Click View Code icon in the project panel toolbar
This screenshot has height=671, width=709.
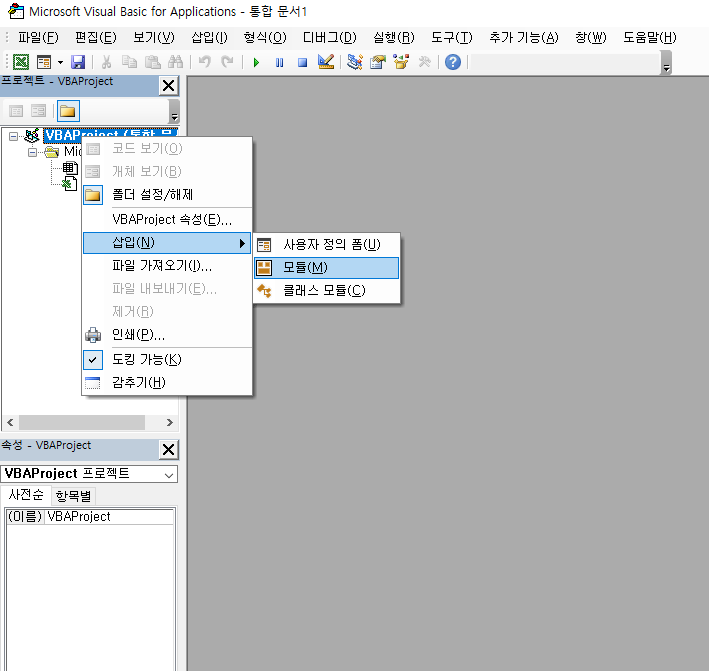[x=16, y=111]
